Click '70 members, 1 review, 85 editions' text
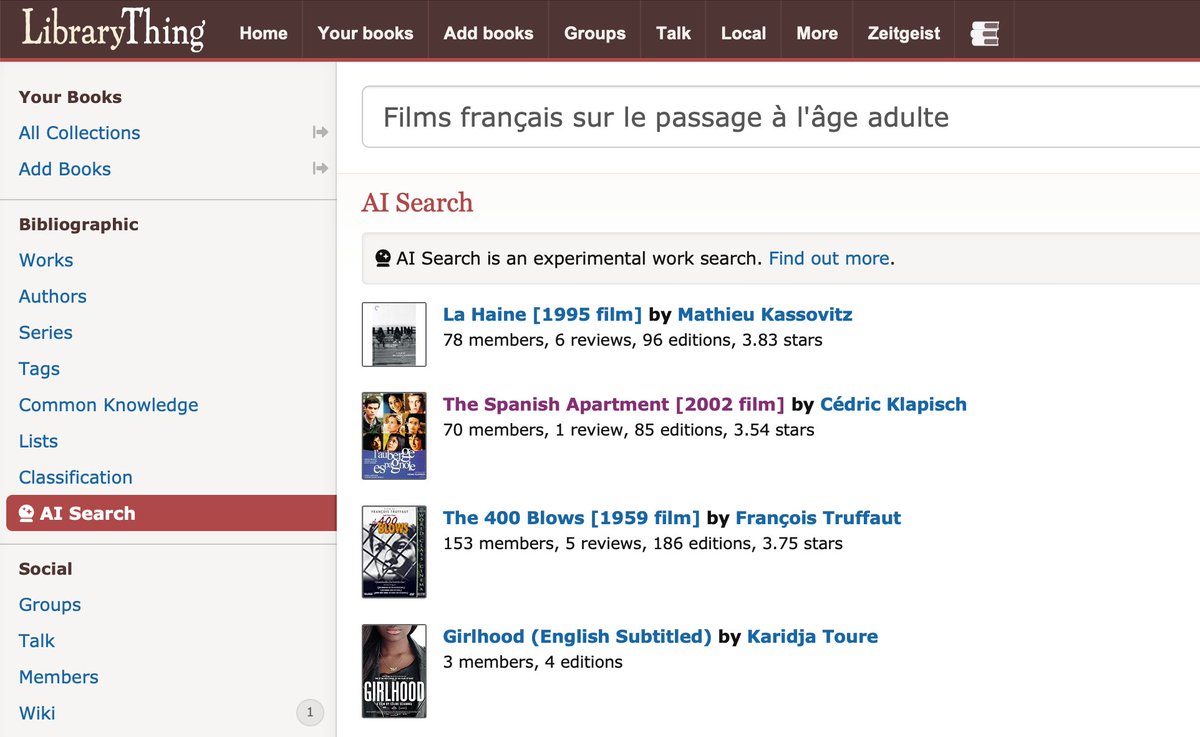The image size is (1200, 737). [629, 430]
